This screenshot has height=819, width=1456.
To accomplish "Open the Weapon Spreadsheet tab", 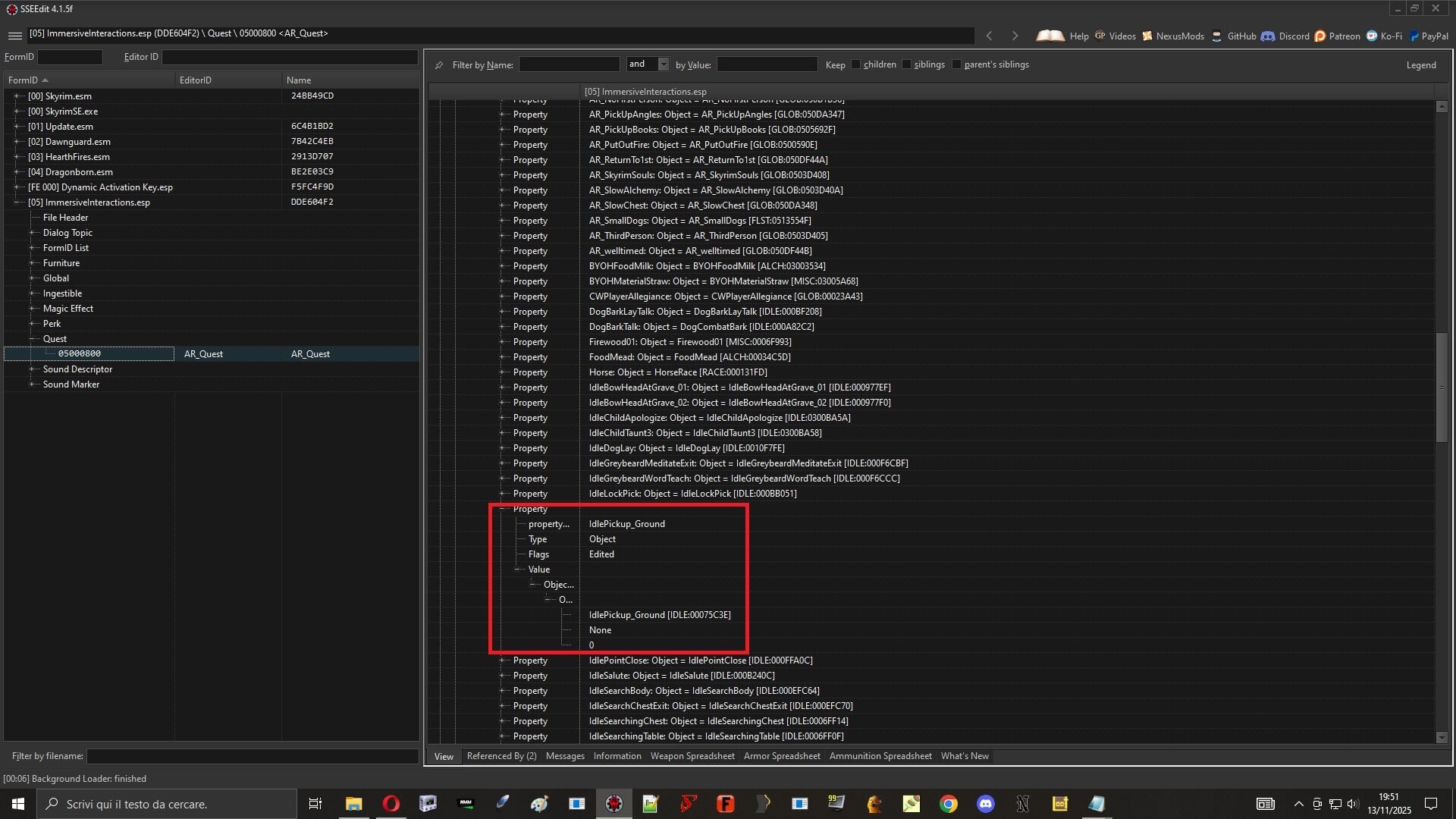I will click(692, 756).
